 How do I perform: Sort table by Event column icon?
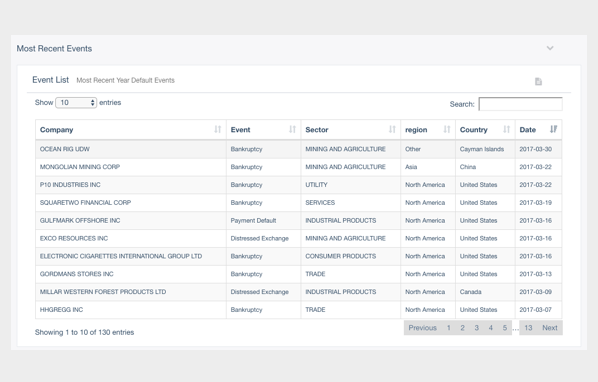point(292,130)
